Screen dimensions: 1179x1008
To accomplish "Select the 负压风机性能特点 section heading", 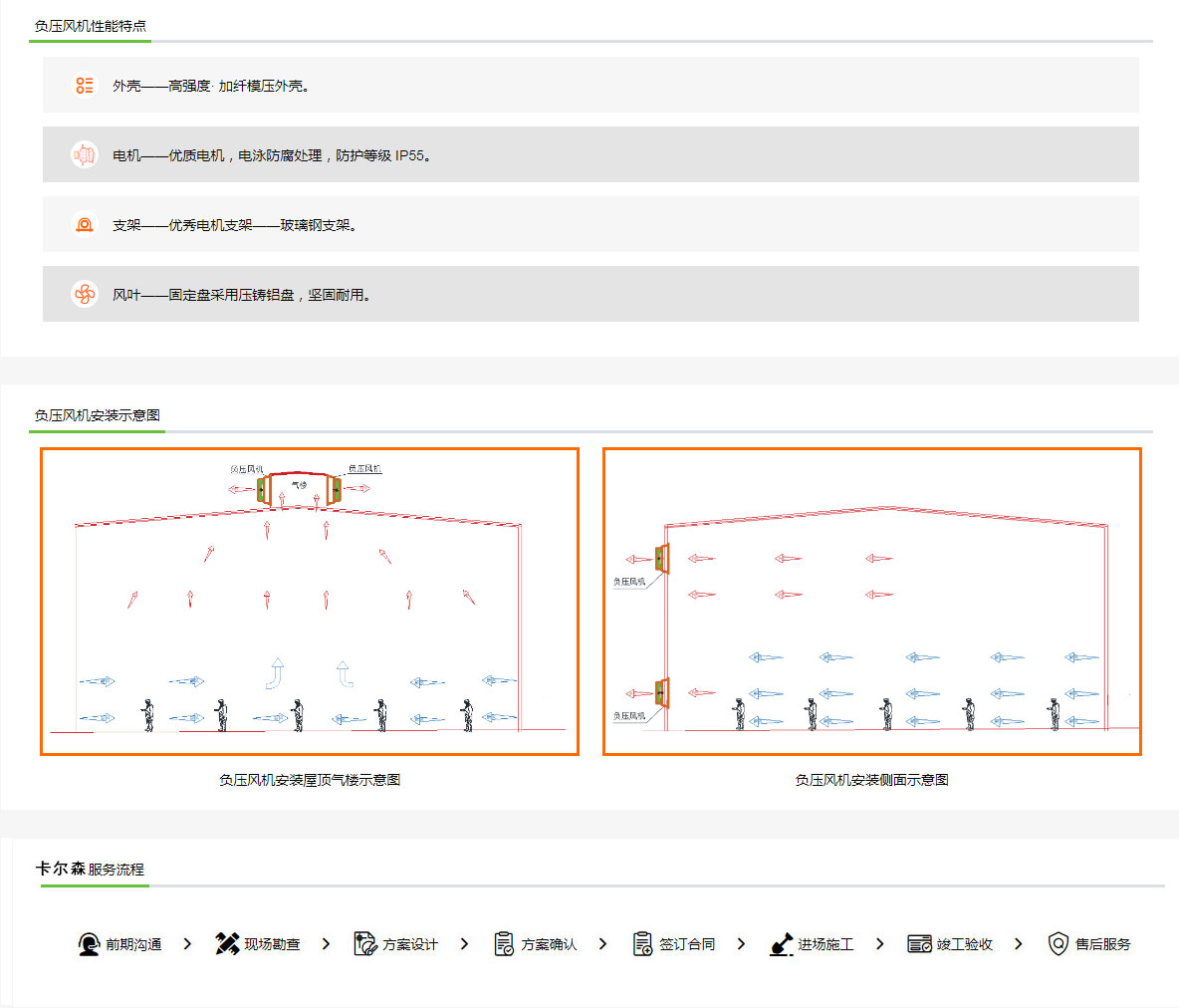I will pyautogui.click(x=91, y=26).
